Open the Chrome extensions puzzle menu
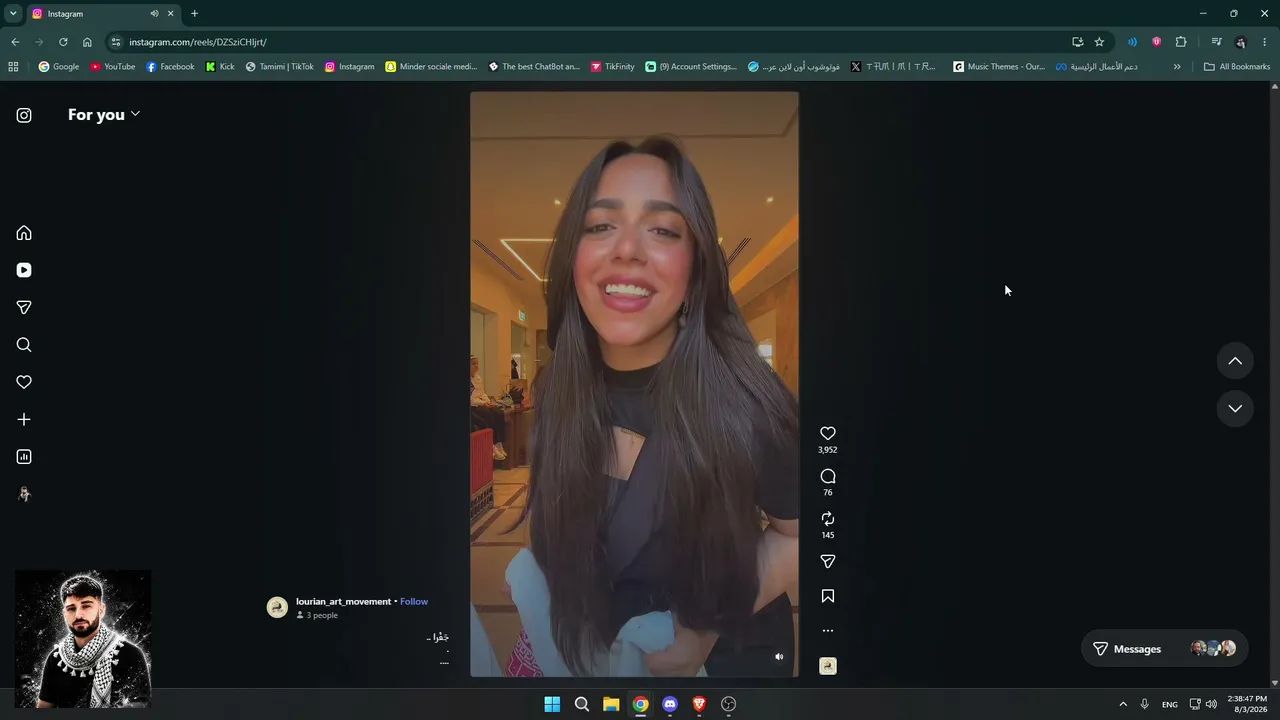 tap(1181, 42)
